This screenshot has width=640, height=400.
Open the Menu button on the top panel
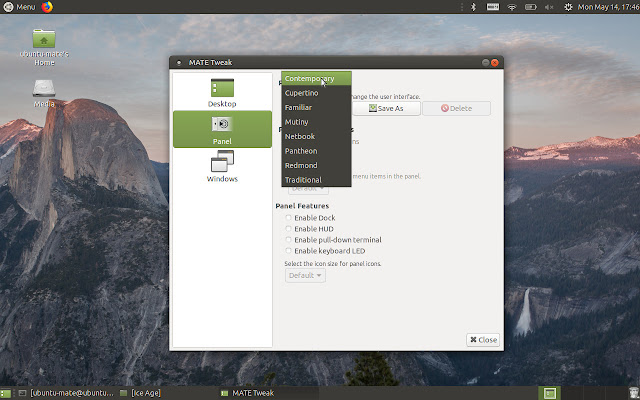click(x=19, y=7)
